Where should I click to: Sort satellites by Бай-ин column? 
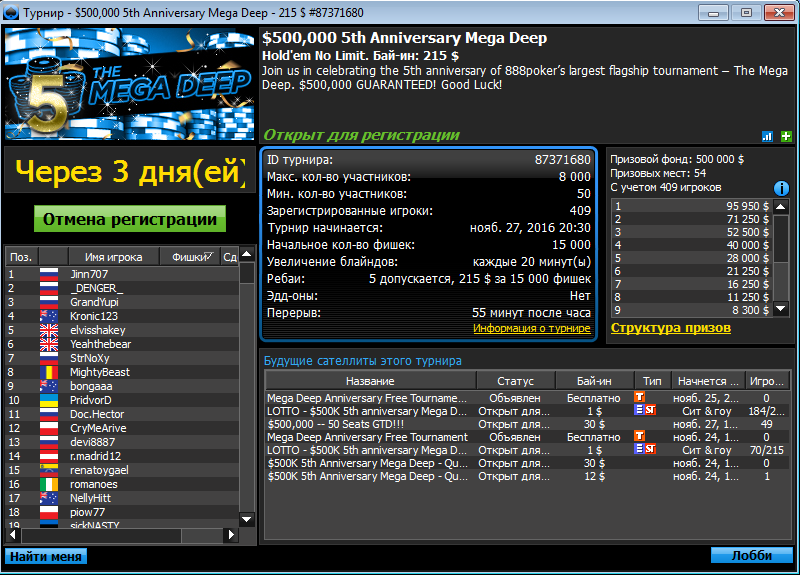594,381
